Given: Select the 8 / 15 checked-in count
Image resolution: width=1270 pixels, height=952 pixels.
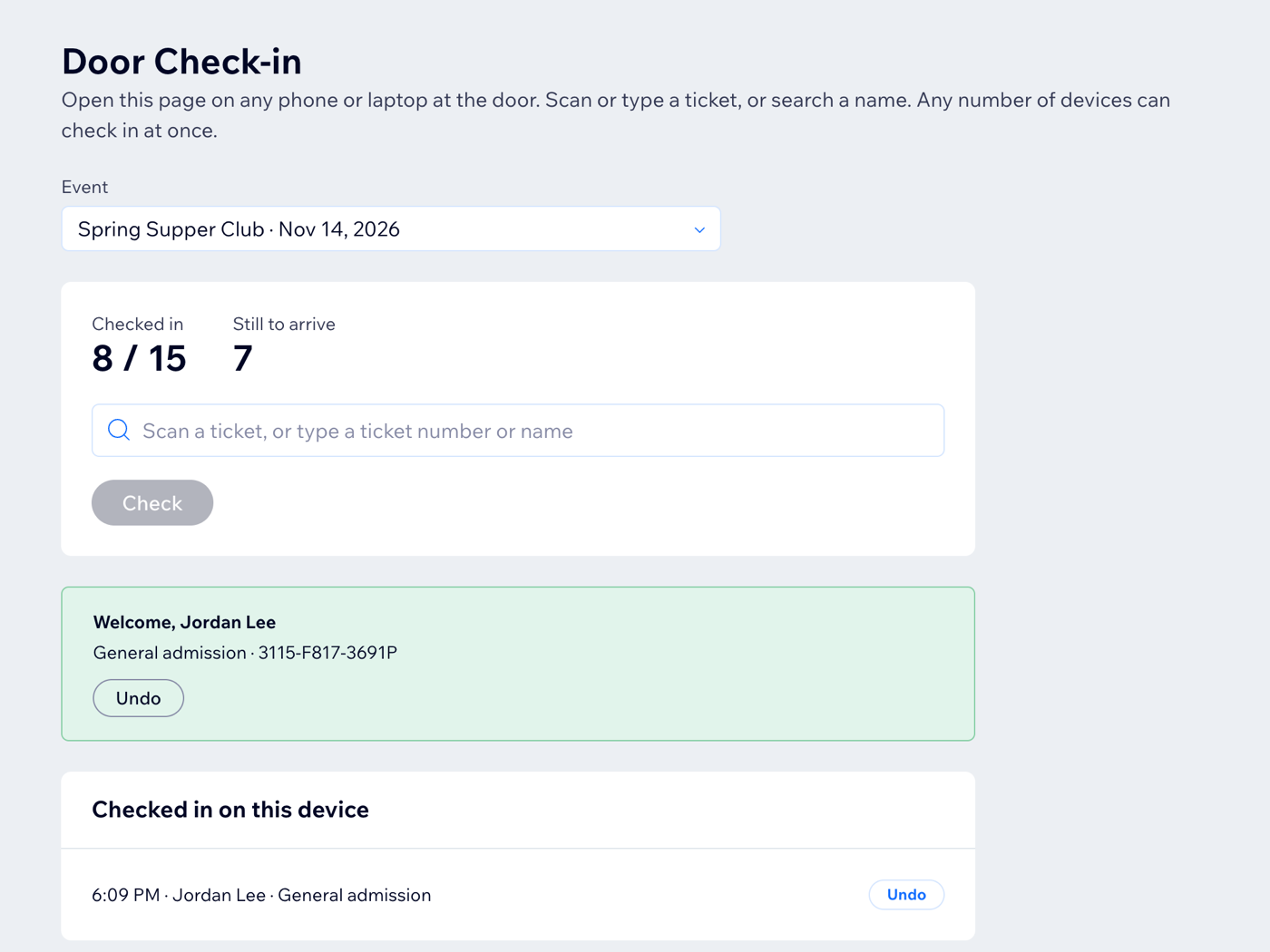Looking at the screenshot, I should pos(139,358).
